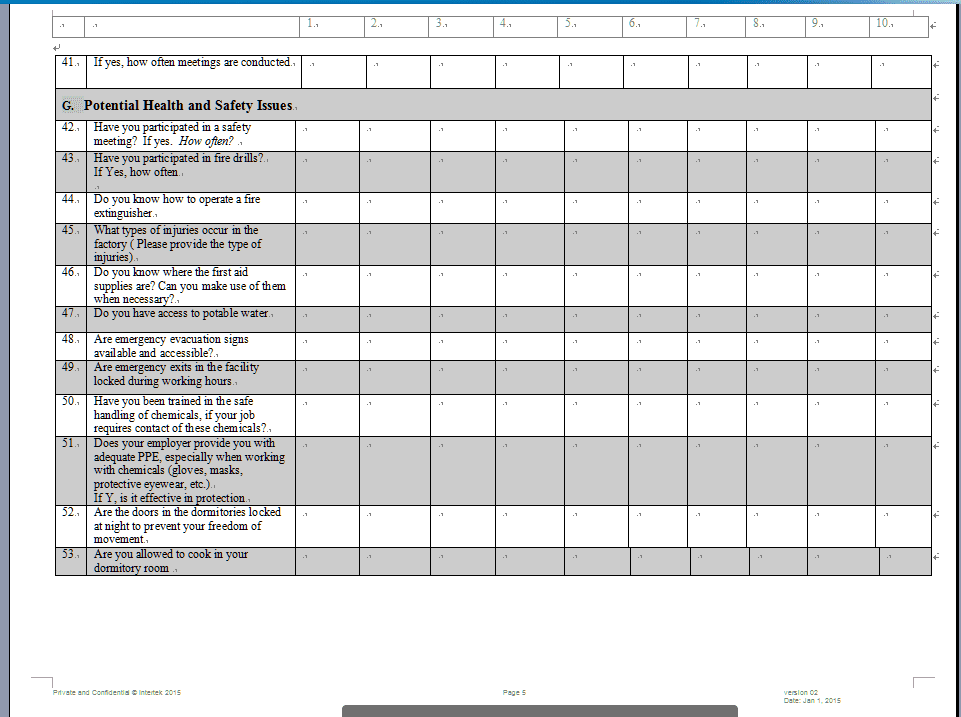This screenshot has width=961, height=717.
Task: Click the dormitory doors locked question
Action: tap(186, 525)
